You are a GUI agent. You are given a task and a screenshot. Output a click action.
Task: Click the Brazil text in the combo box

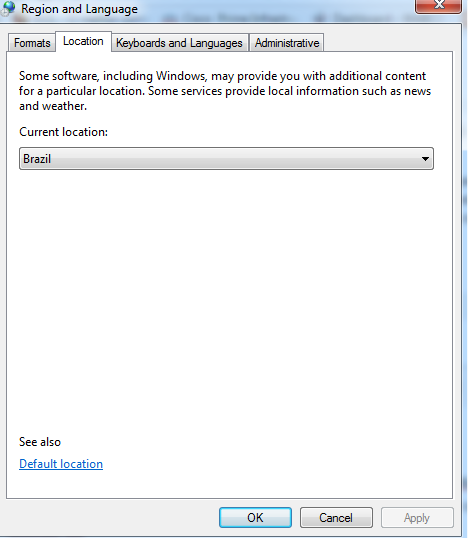pos(37,159)
